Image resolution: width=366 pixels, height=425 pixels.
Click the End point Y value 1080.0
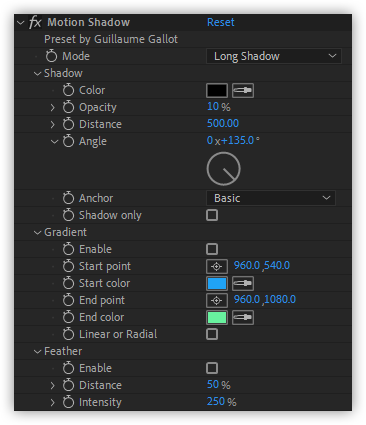pos(280,299)
